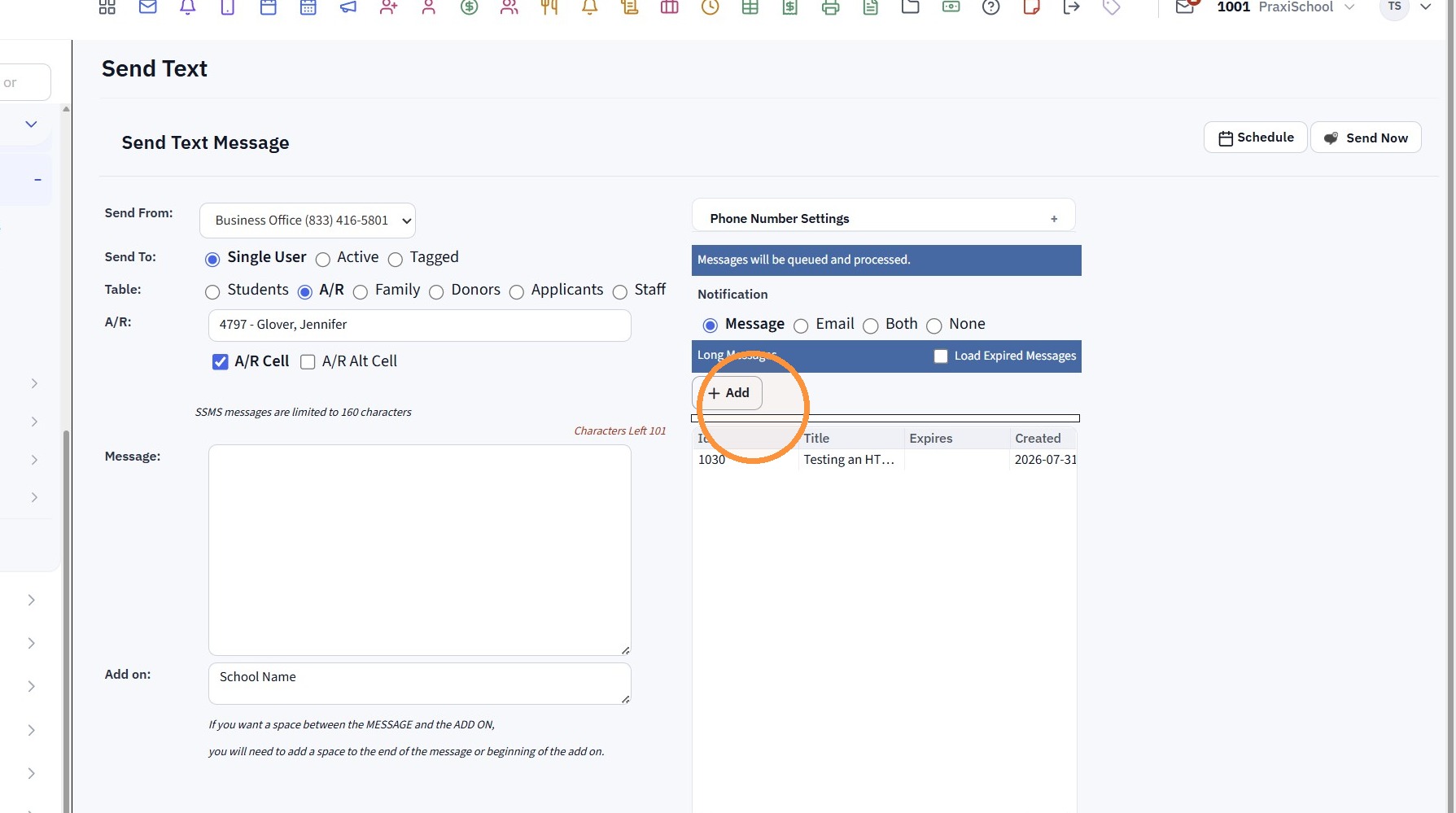Click the megaphone announcements icon
Image resolution: width=1456 pixels, height=813 pixels.
coord(348,7)
